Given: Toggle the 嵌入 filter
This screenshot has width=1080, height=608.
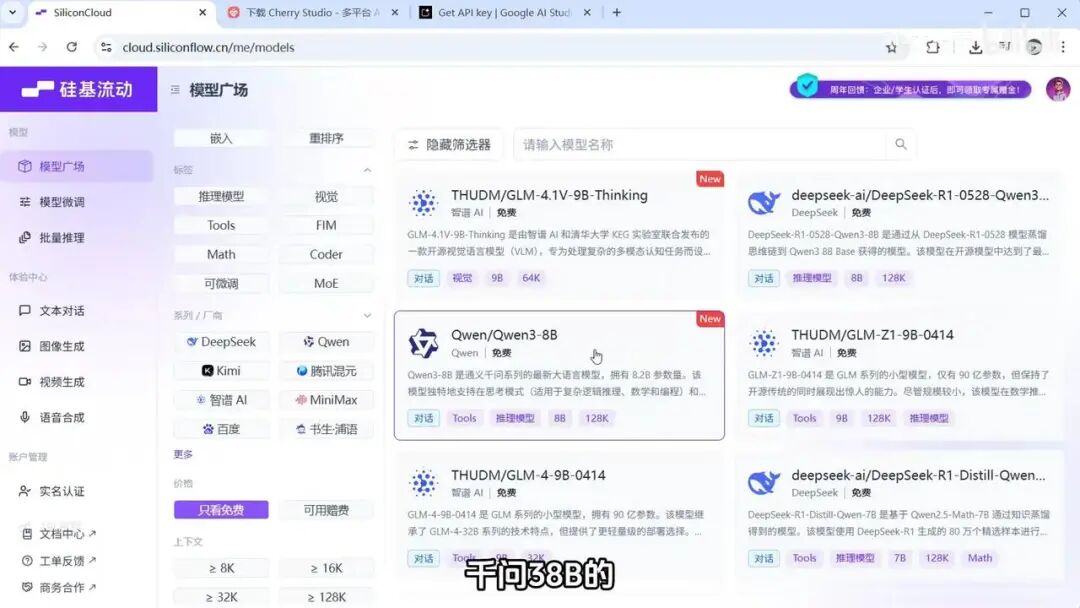Looking at the screenshot, I should 221,138.
